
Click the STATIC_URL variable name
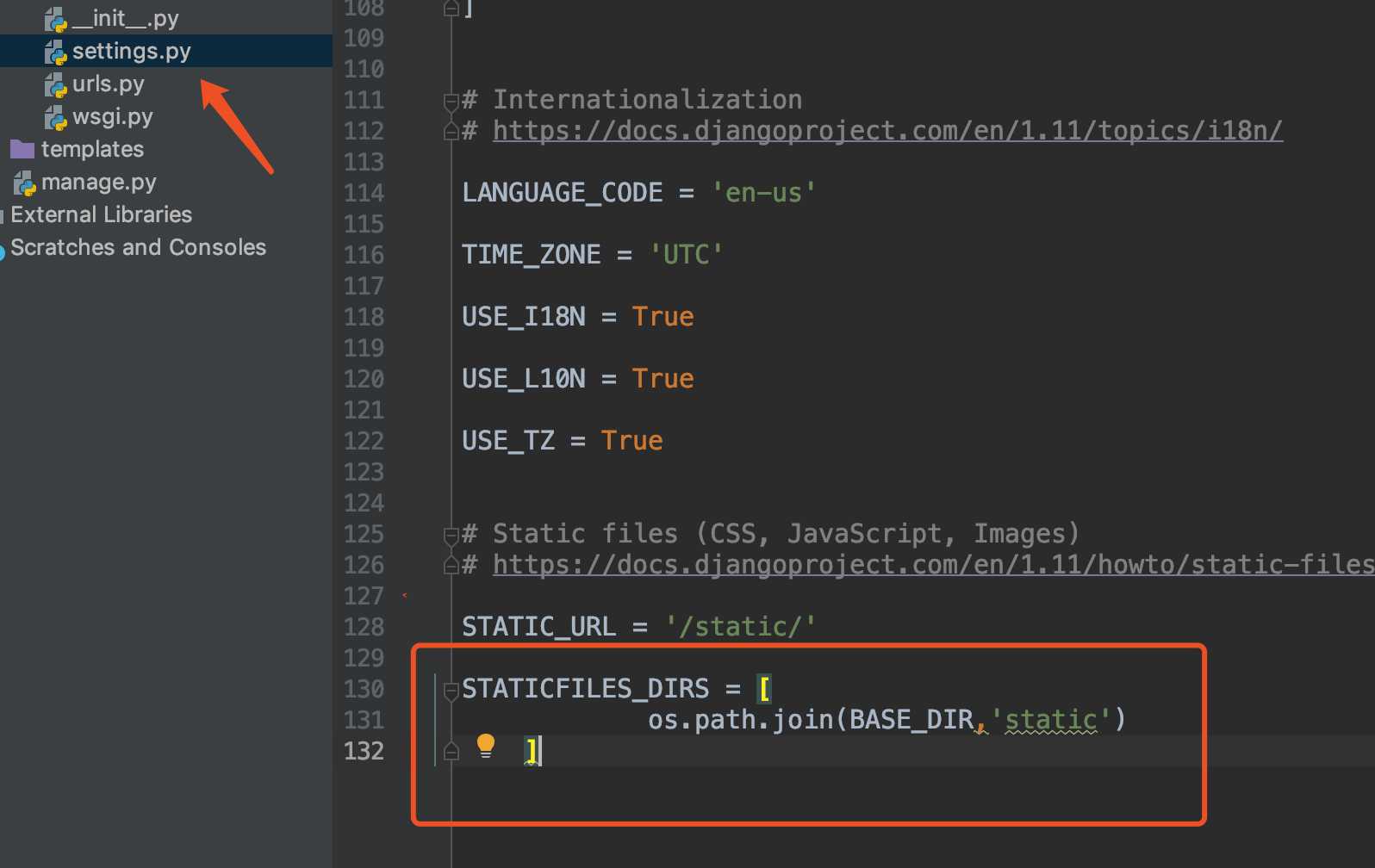[x=539, y=627]
